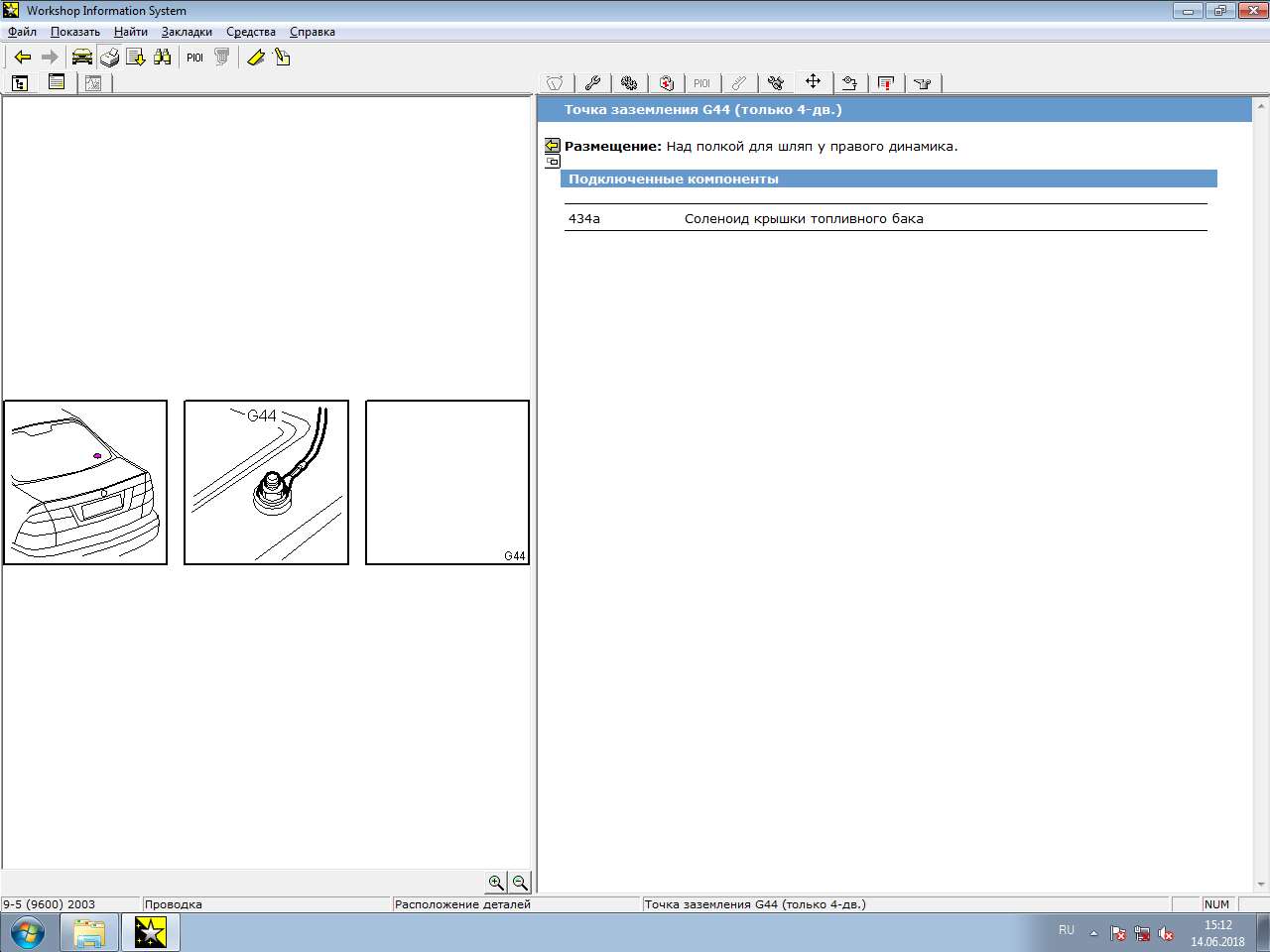Click the yellow arrow beside Размещение

coord(553,146)
